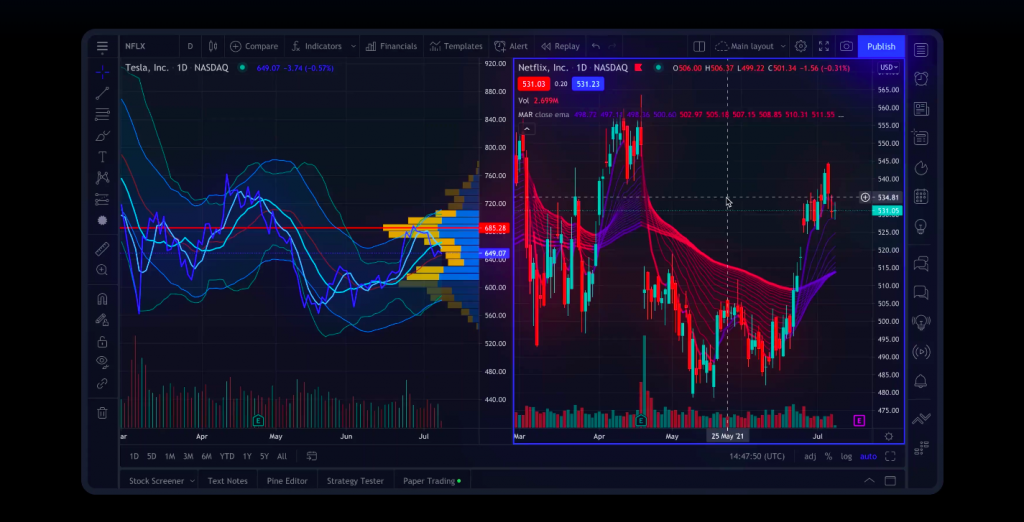Toggle the % percent scale
Screen dimensions: 1024x522
tap(828, 457)
